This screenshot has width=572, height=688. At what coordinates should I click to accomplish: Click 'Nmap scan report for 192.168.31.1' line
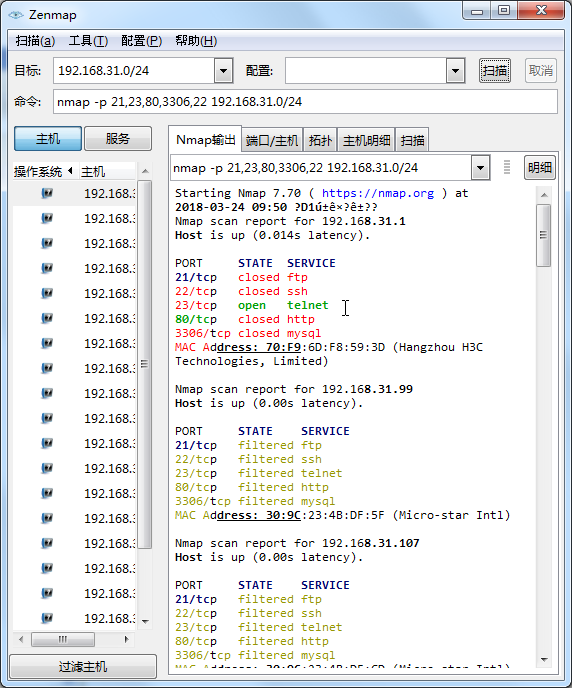coord(290,221)
